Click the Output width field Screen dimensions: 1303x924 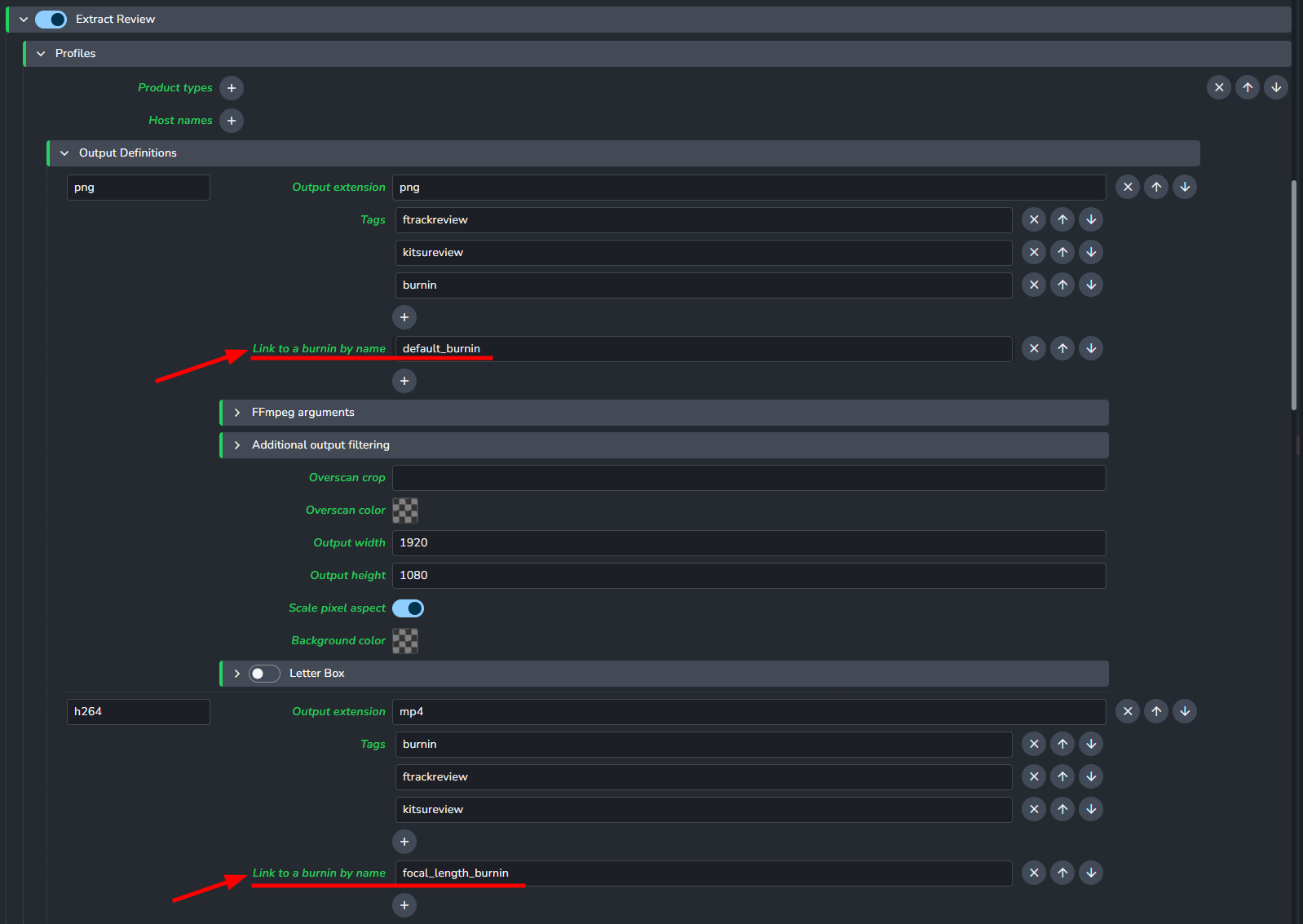pos(749,543)
